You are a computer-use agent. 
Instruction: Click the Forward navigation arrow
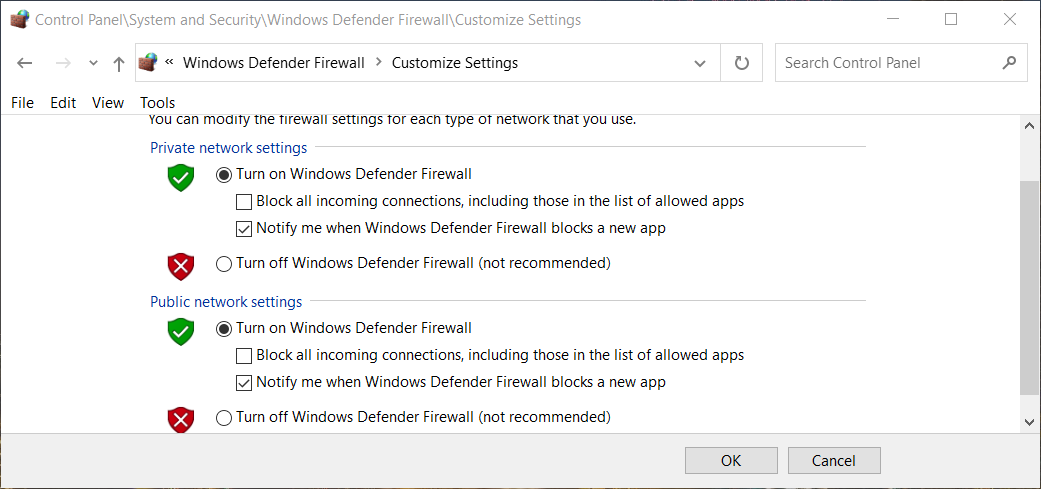click(63, 63)
